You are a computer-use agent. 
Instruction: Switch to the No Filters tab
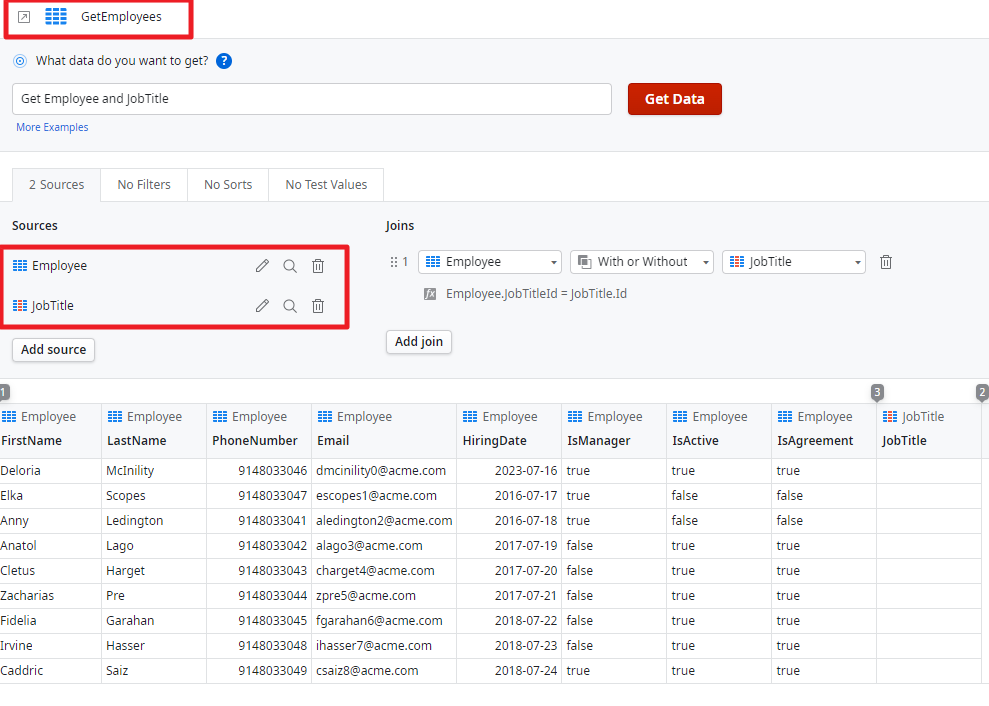[144, 185]
